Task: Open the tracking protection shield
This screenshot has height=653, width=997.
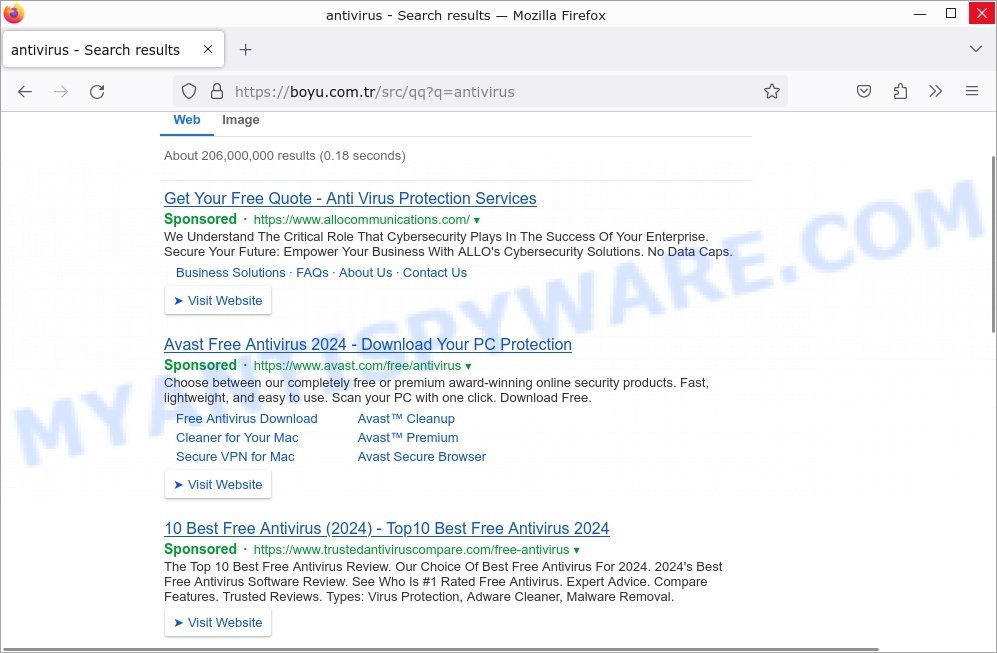Action: (189, 92)
